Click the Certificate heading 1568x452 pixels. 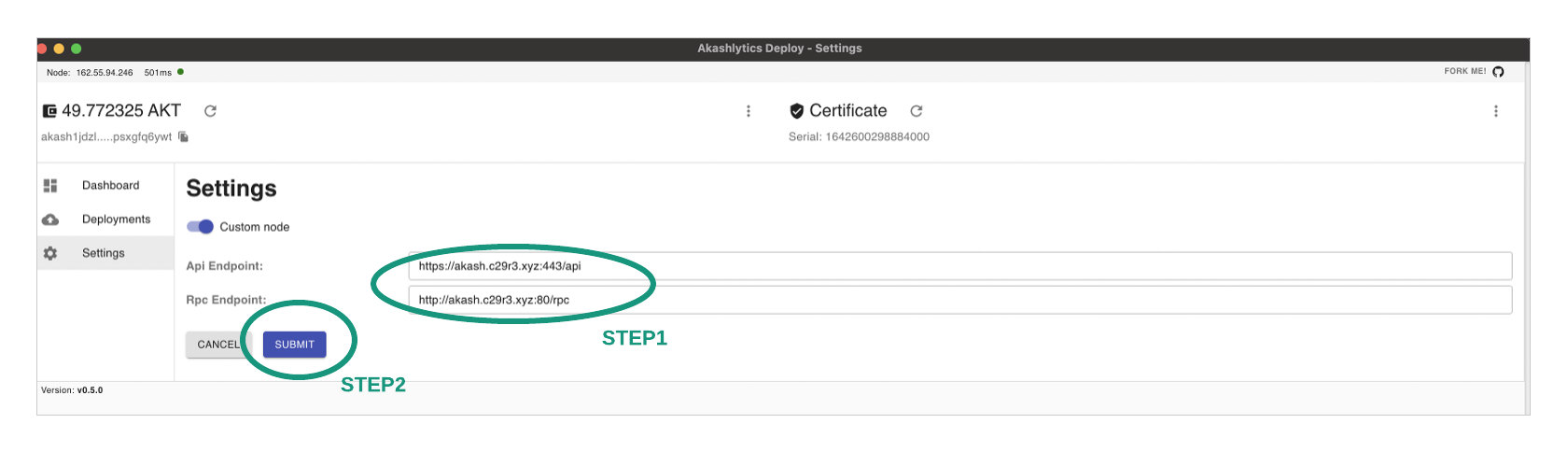[x=847, y=111]
